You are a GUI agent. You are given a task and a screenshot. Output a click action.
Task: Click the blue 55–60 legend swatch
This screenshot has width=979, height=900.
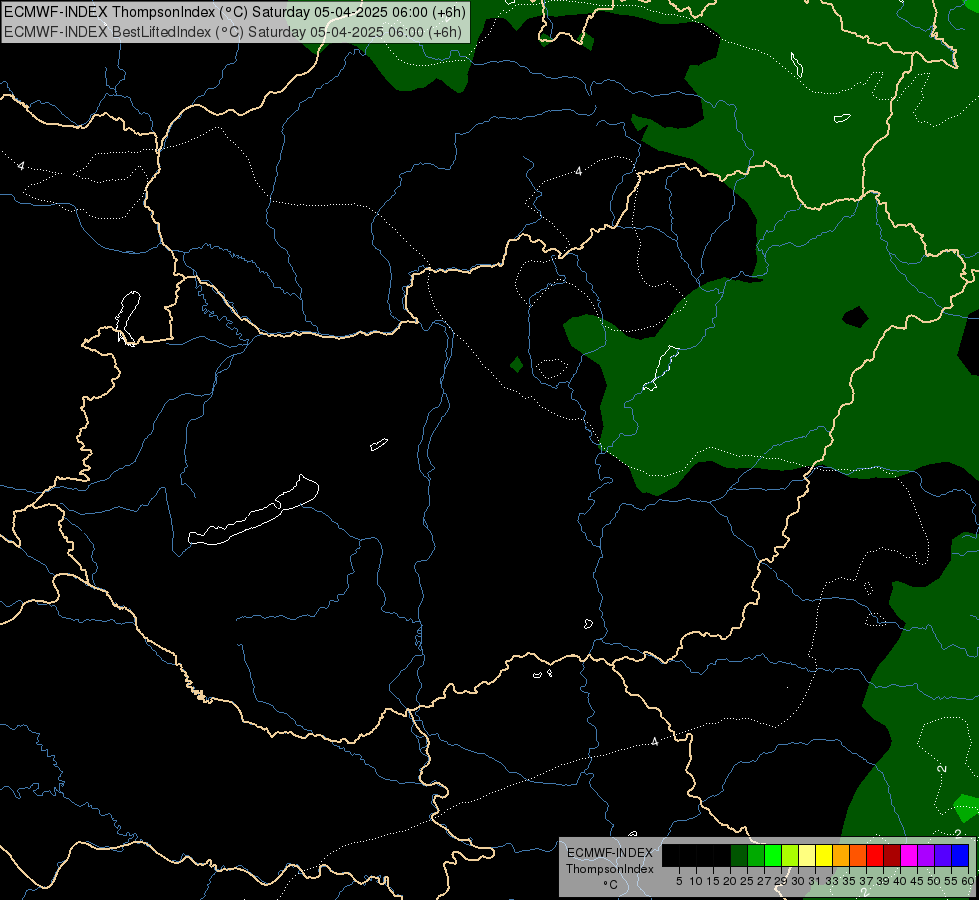pyautogui.click(x=960, y=855)
